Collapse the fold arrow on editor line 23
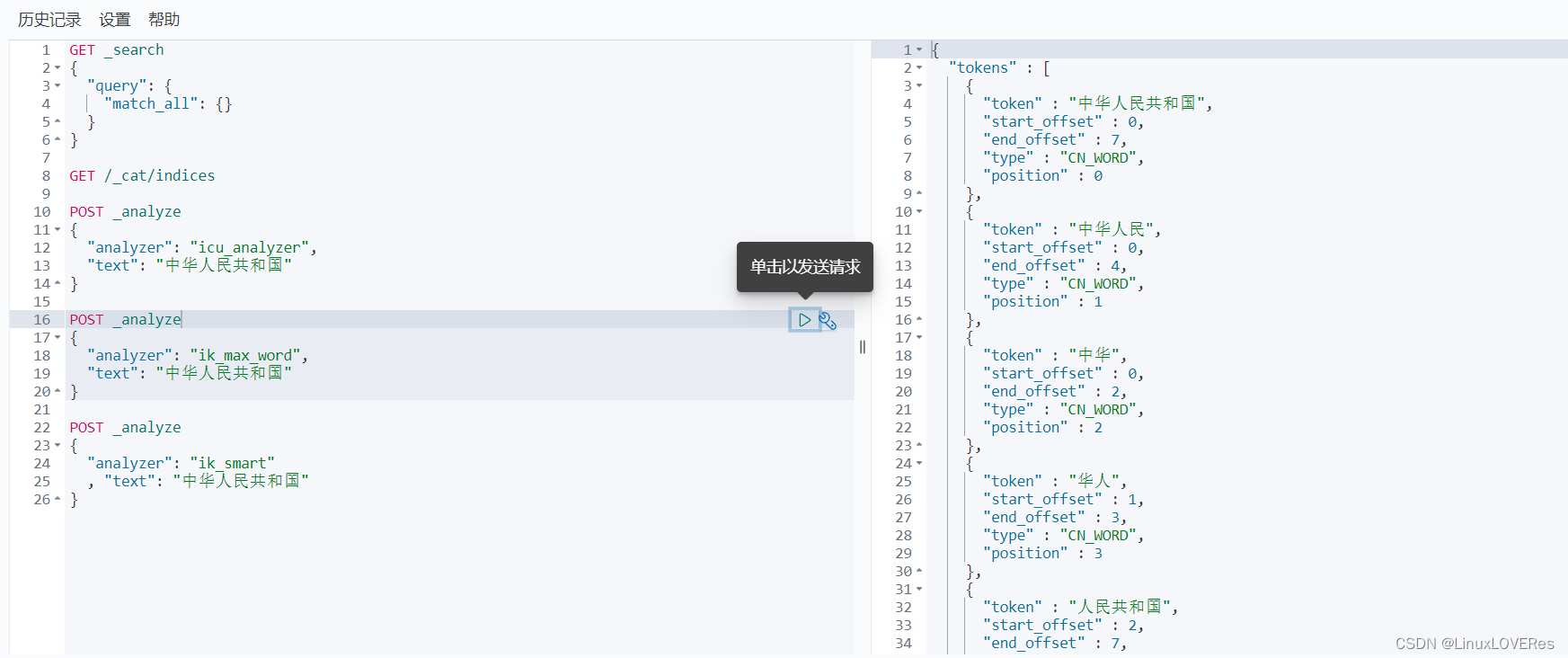The width and height of the screenshot is (1568, 658). pyautogui.click(x=58, y=446)
